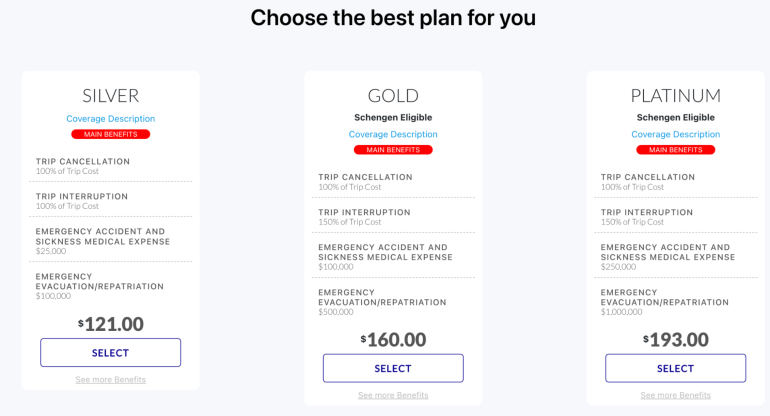
Task: Click the Silver $121.00 price
Action: point(110,324)
